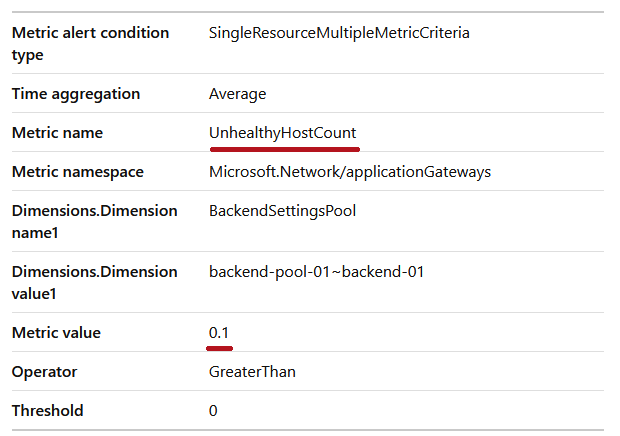The height and width of the screenshot is (436, 620).
Task: Click the 'Metric namespace' label
Action: pyautogui.click(x=78, y=172)
